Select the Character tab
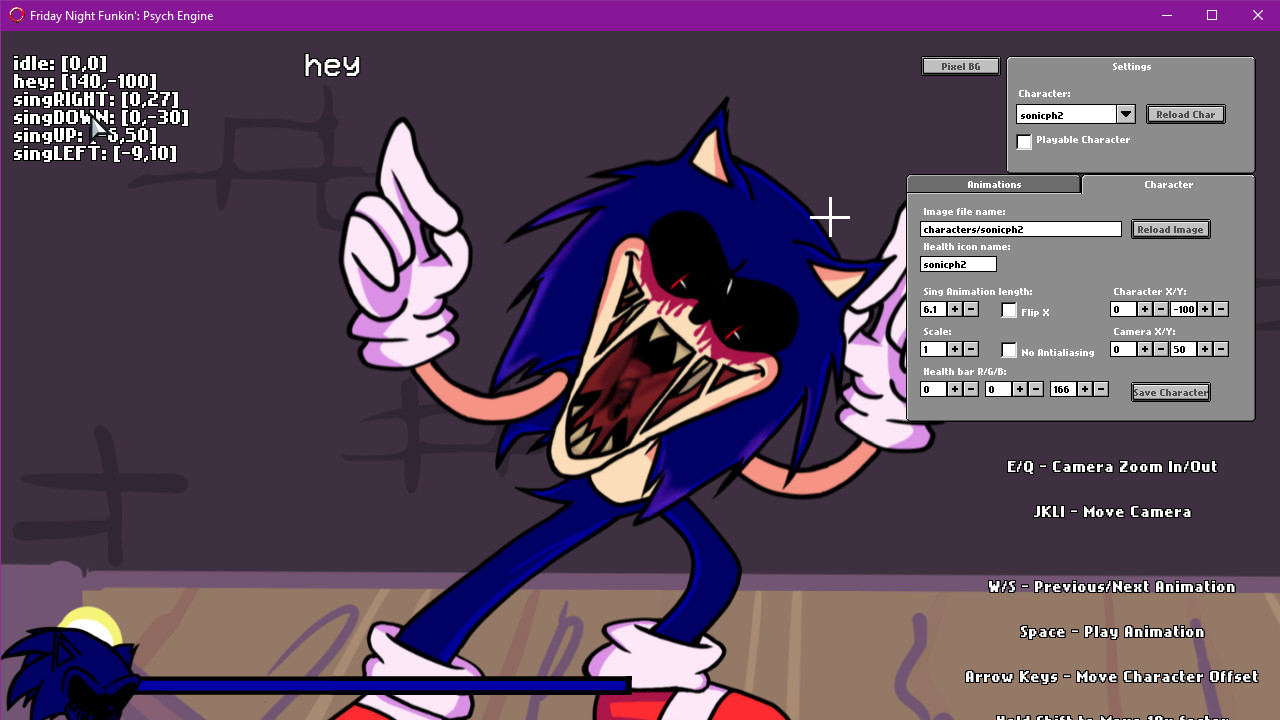Screen dimensions: 1280x720 tap(1168, 184)
